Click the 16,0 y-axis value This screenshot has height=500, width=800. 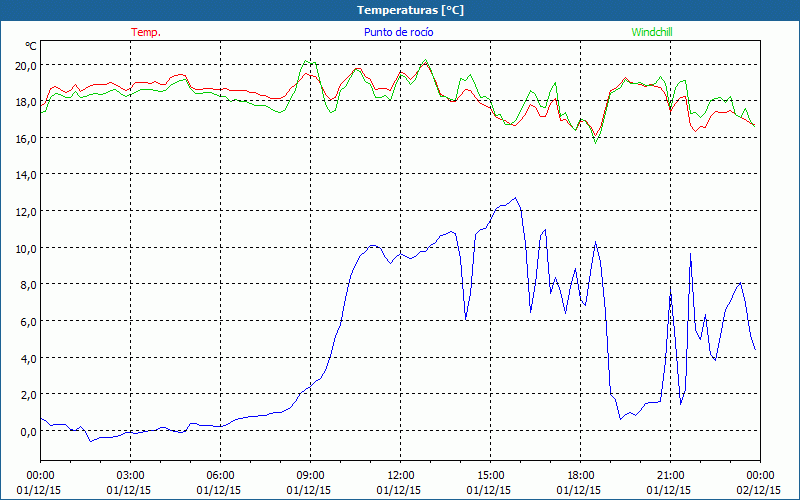point(26,139)
